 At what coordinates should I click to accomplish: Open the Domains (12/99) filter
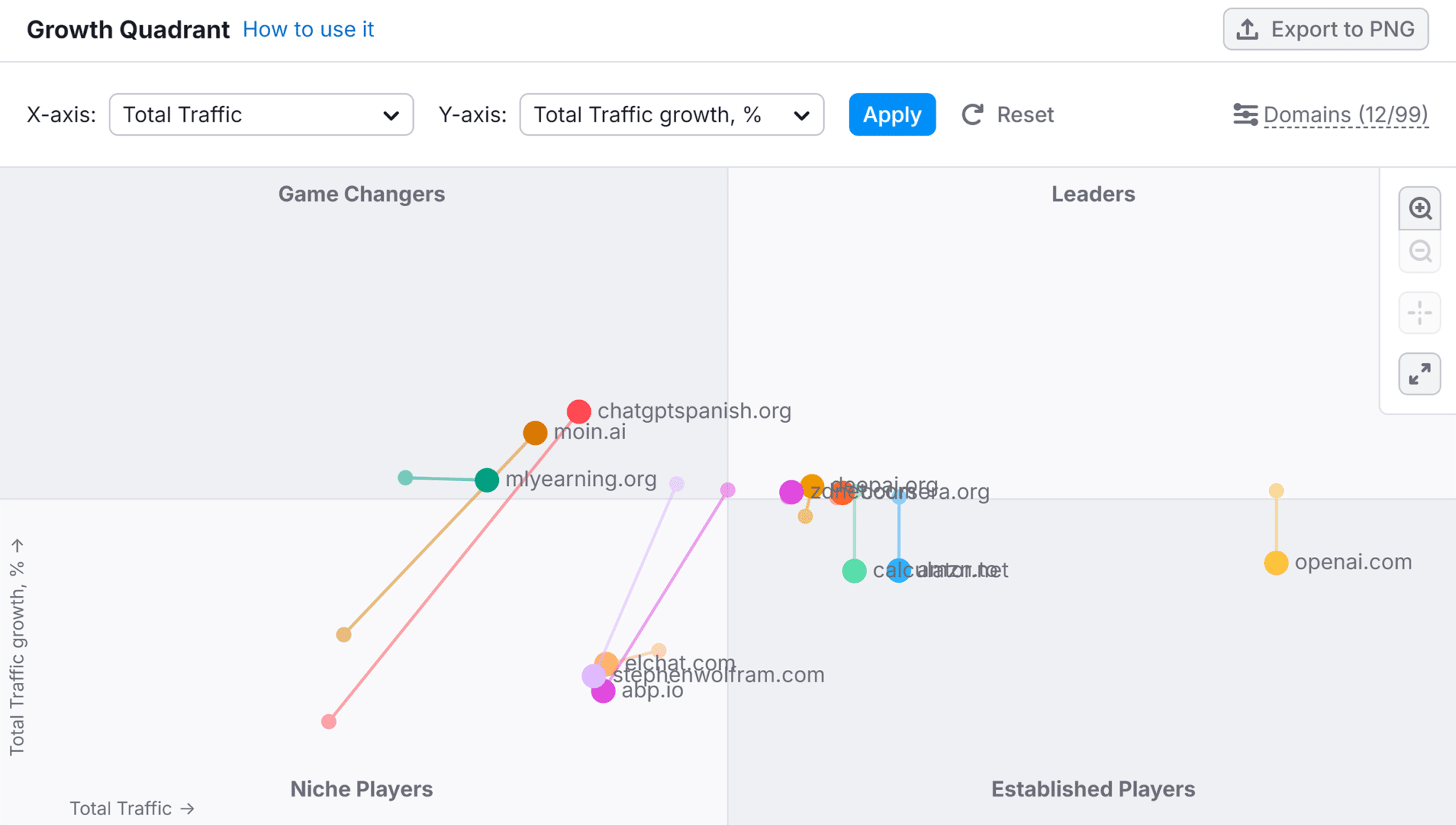pos(1330,114)
